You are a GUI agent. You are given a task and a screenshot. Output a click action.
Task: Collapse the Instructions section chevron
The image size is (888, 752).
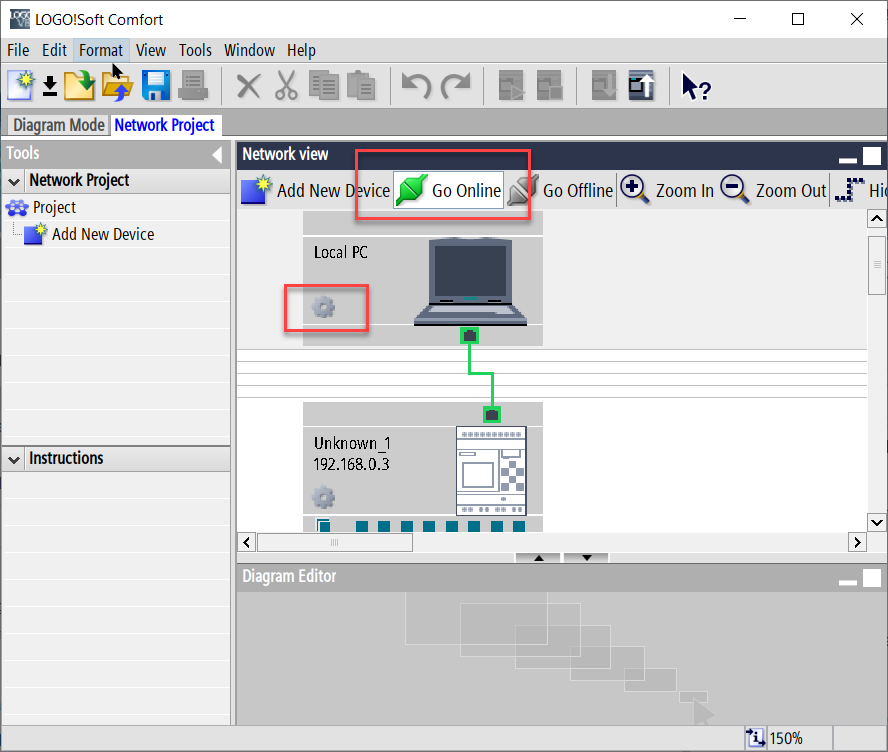(x=14, y=460)
